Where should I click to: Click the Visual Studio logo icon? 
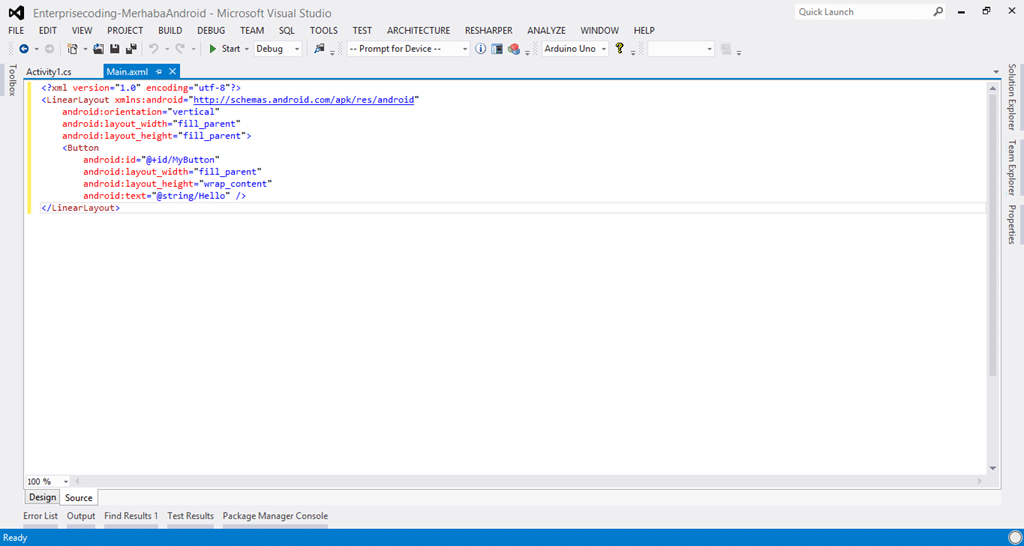point(16,12)
